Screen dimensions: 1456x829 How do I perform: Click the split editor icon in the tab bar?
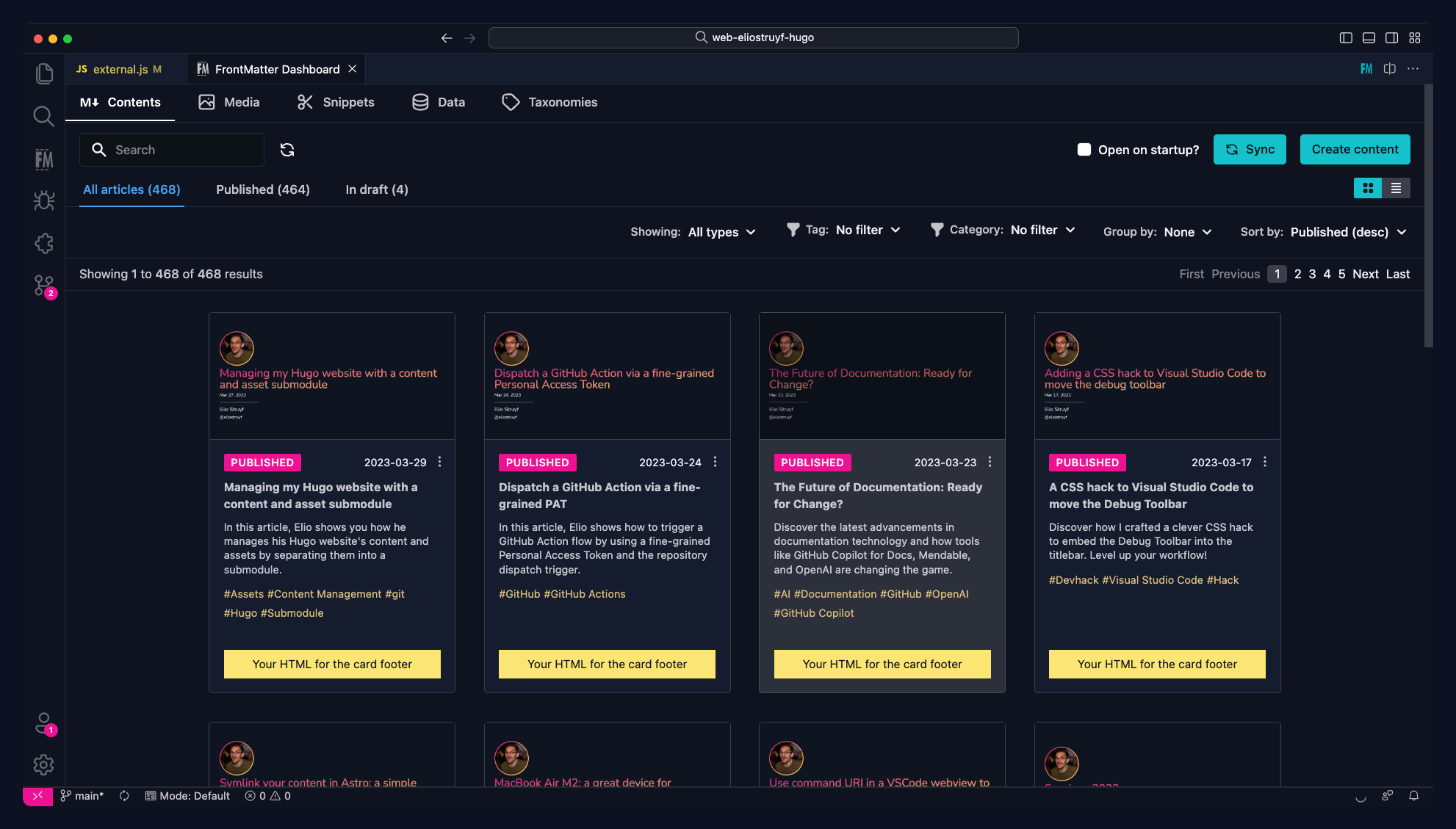(x=1389, y=68)
